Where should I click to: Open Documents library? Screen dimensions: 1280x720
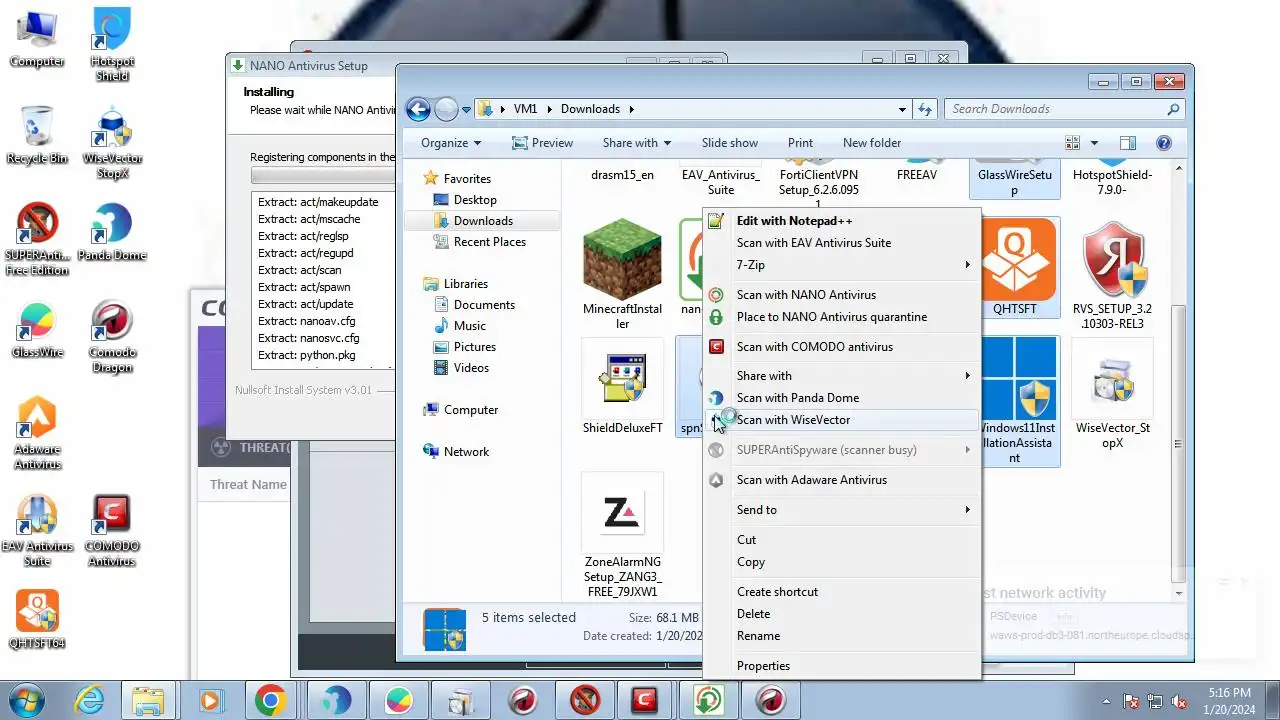click(x=484, y=305)
